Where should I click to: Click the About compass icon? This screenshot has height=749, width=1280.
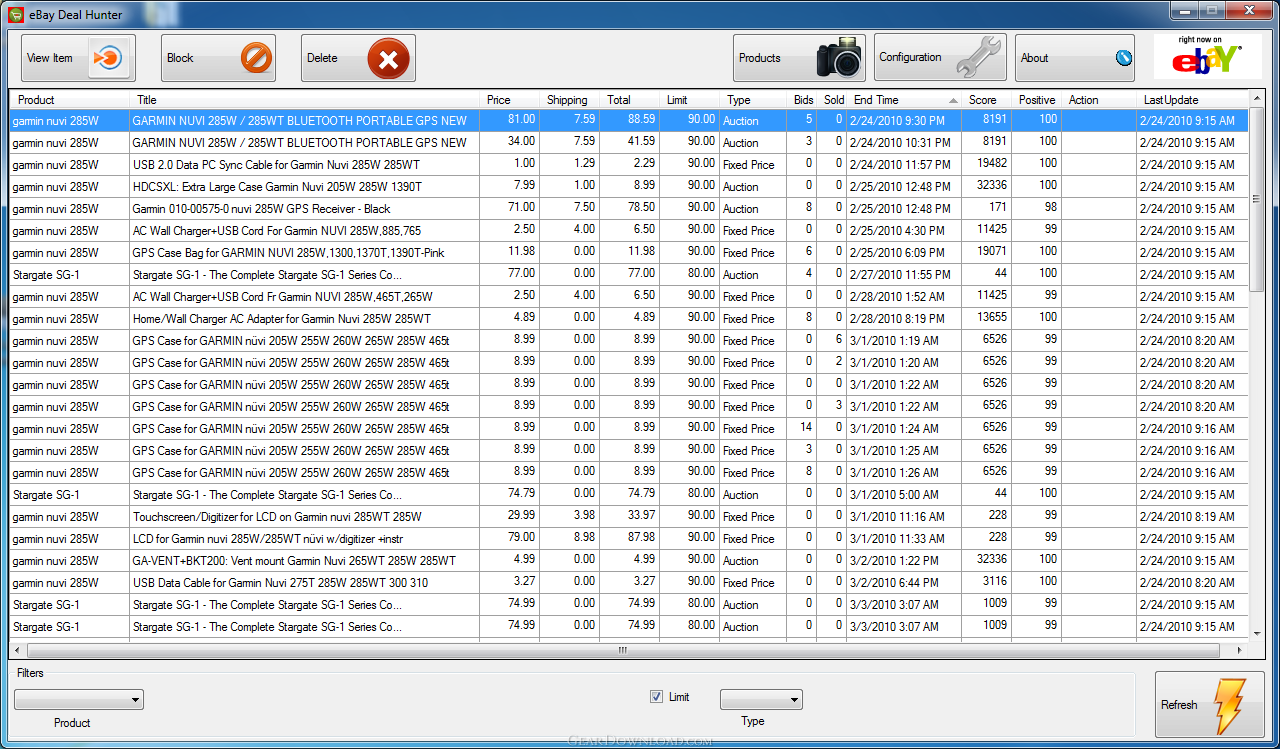pyautogui.click(x=1124, y=58)
